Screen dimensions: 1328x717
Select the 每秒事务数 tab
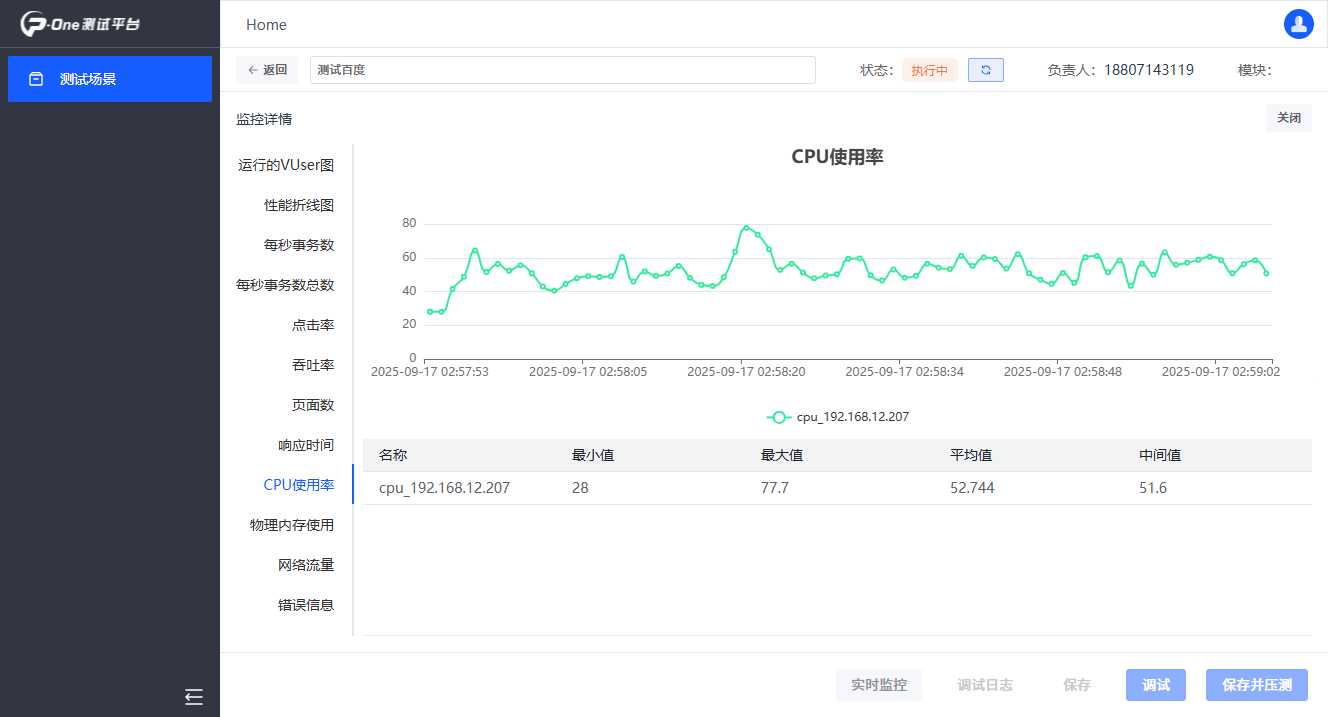[298, 245]
